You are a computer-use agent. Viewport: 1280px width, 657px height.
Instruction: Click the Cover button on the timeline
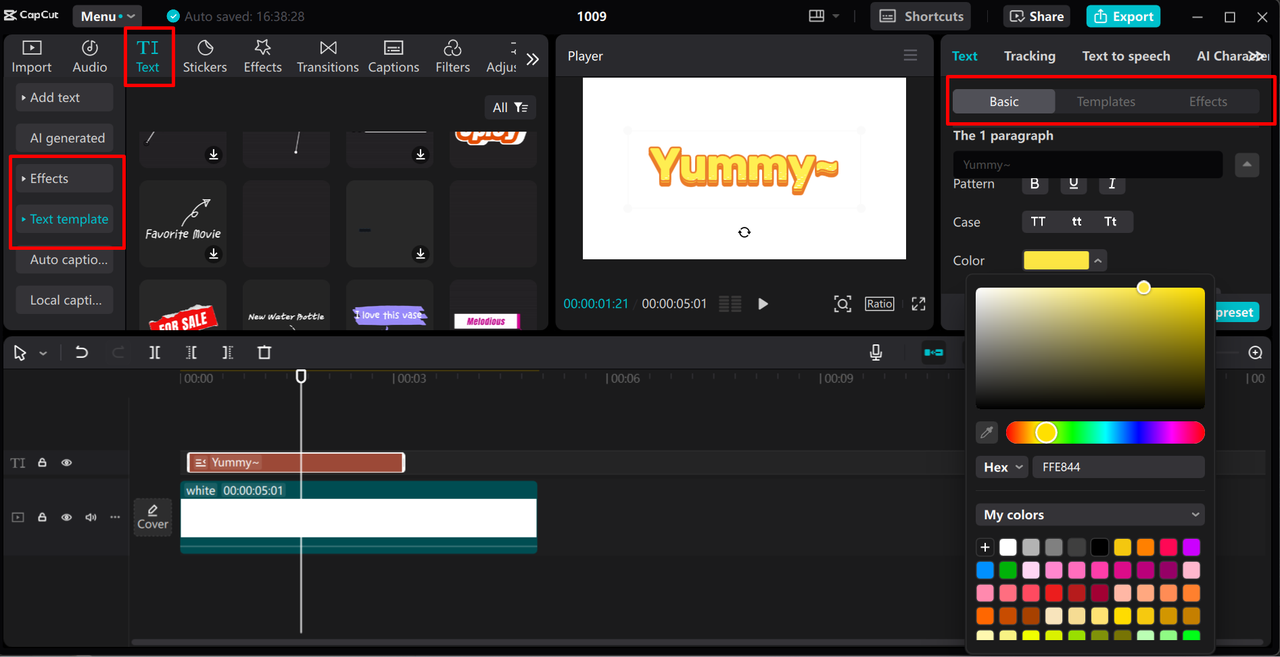[153, 517]
